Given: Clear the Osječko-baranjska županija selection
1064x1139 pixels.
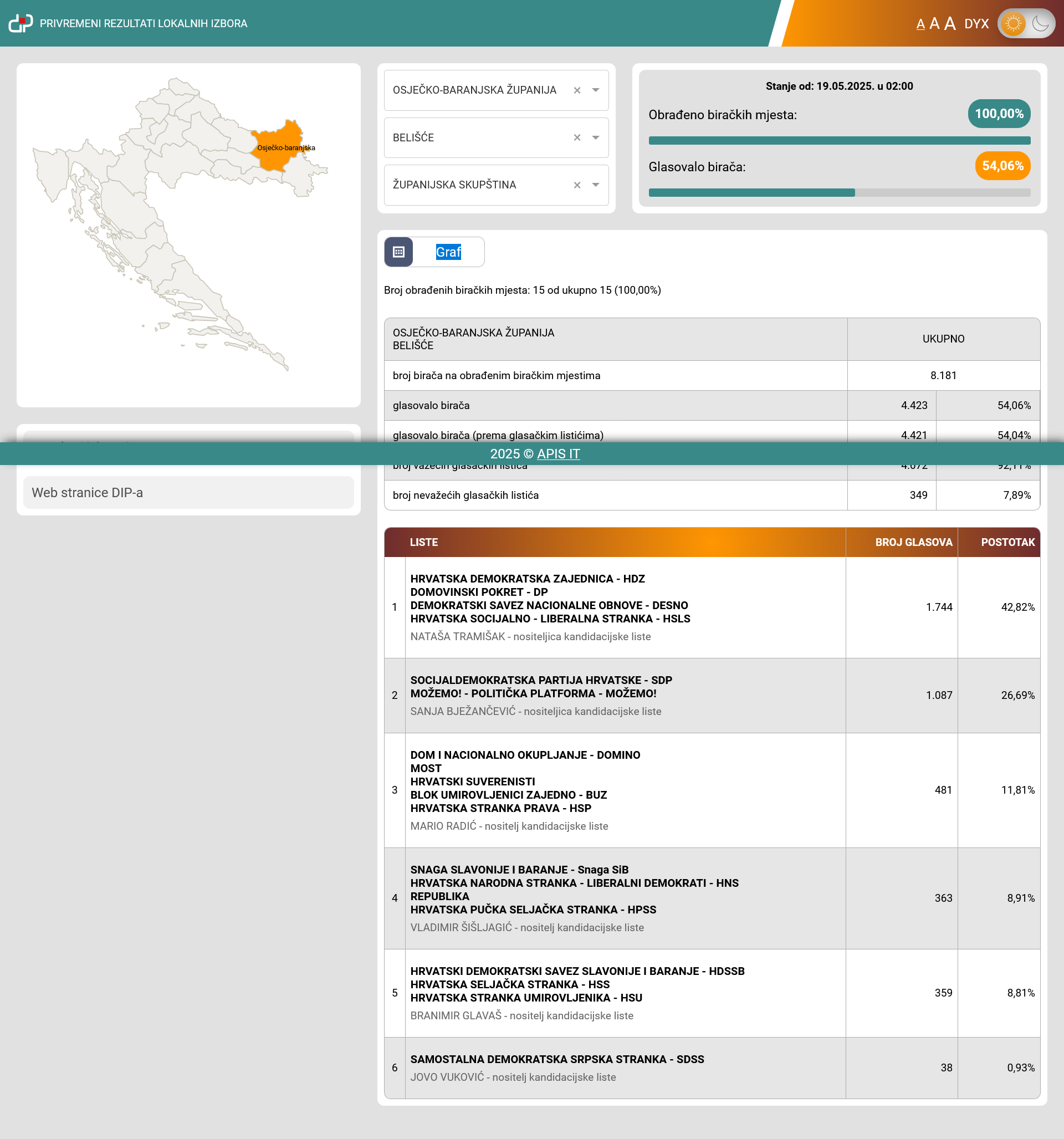Looking at the screenshot, I should (x=577, y=90).
